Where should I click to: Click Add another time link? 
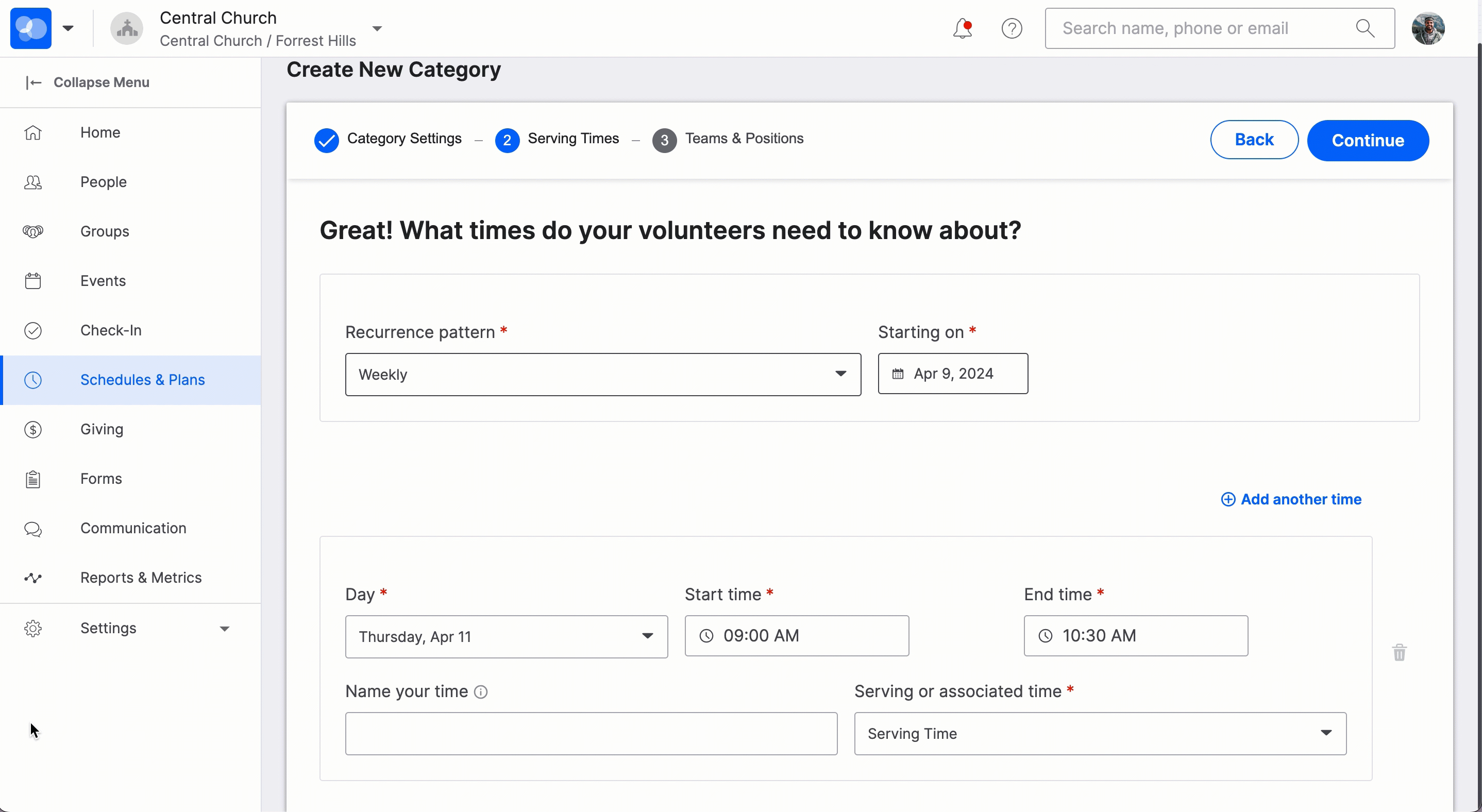coord(1291,499)
